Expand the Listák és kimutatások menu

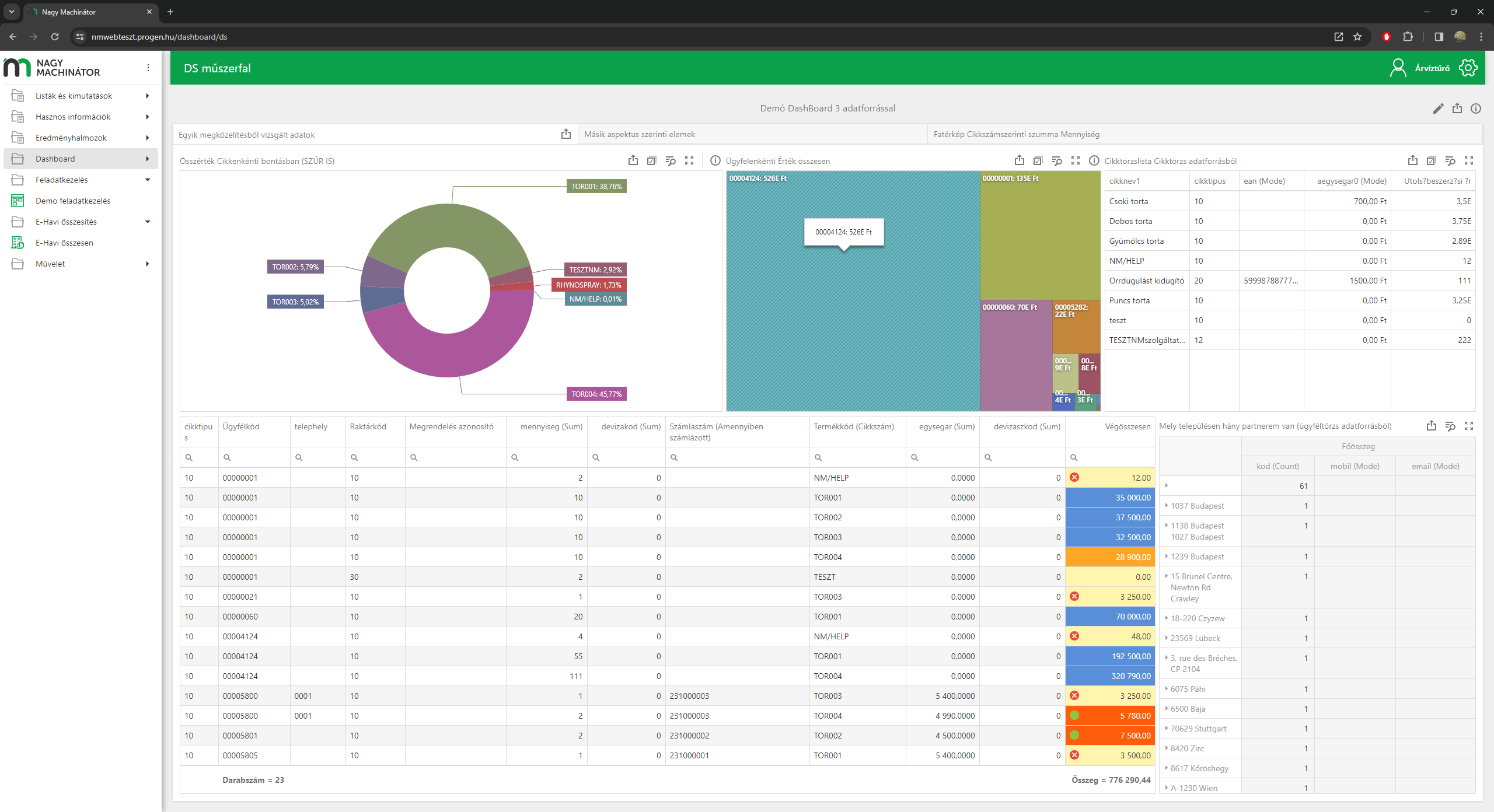(74, 96)
